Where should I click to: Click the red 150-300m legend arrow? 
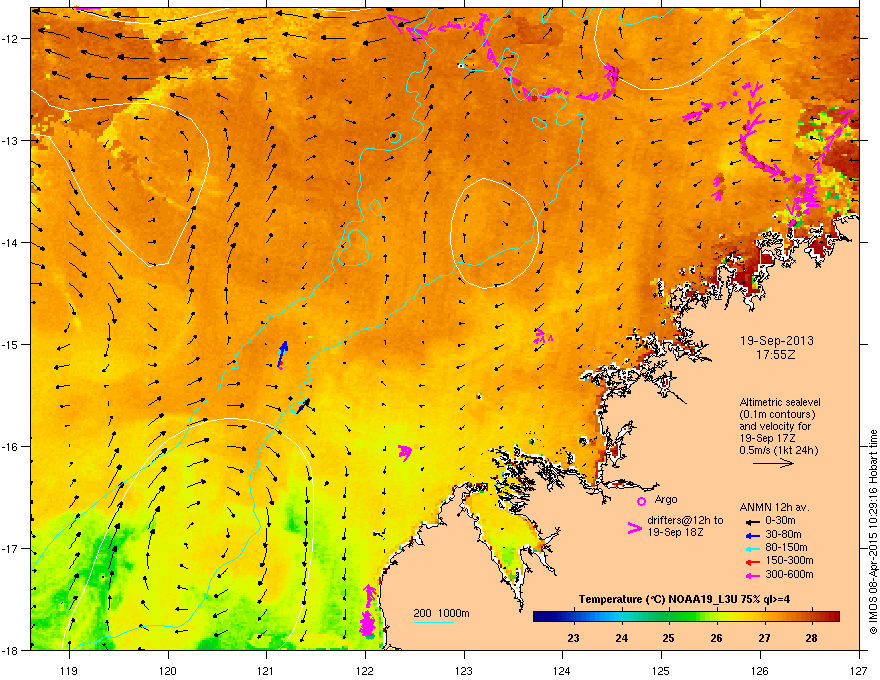click(x=753, y=562)
